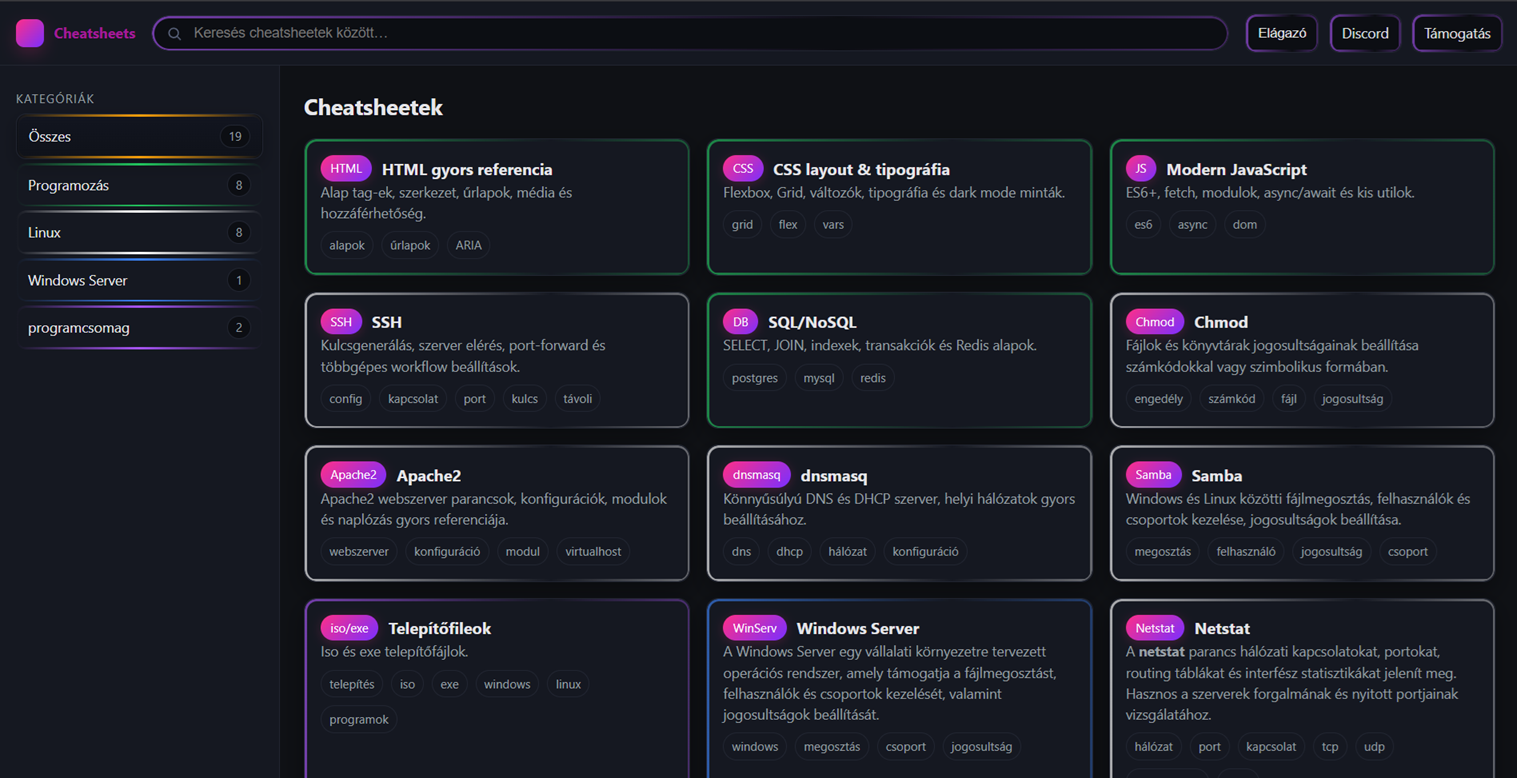Click the pink HTML badge icon

click(346, 169)
